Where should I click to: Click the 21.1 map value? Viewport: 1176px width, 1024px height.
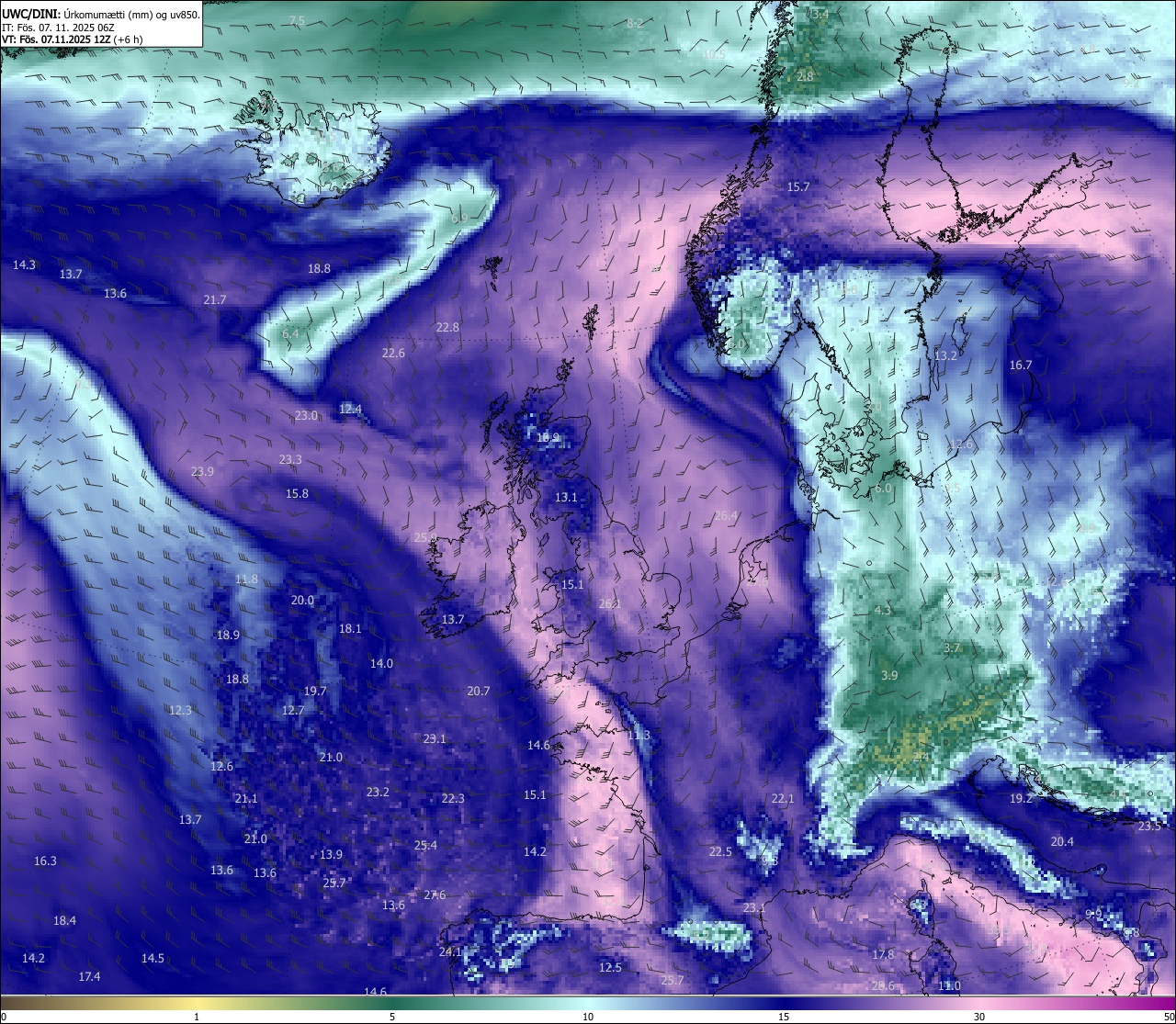tap(246, 798)
